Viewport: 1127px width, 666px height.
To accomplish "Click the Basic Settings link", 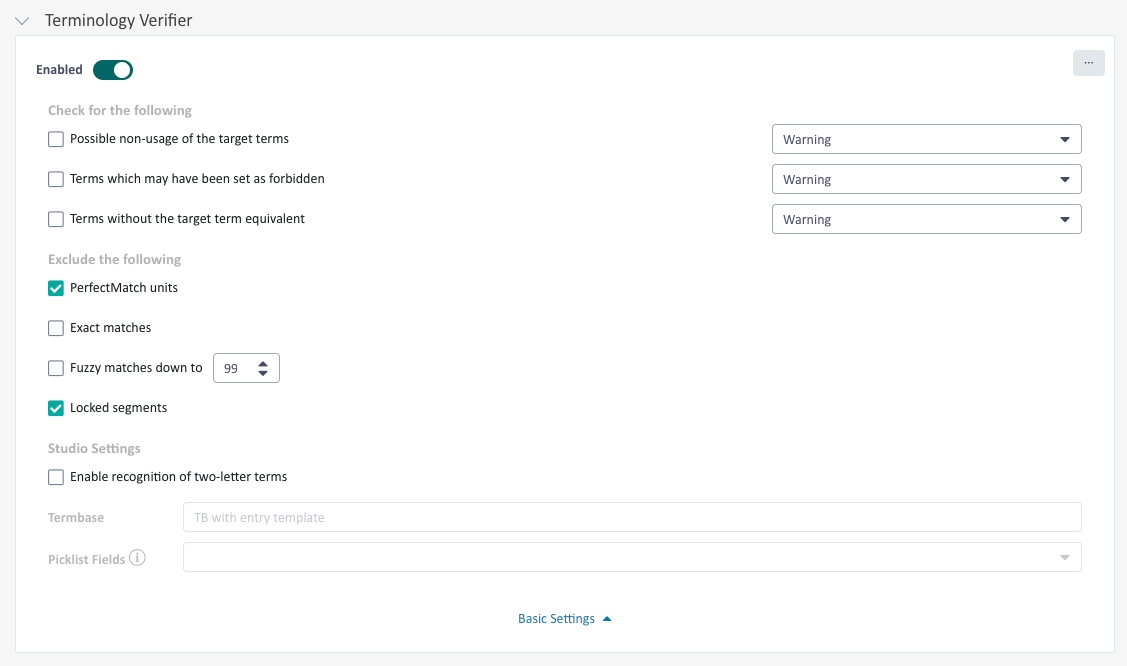I will (564, 619).
